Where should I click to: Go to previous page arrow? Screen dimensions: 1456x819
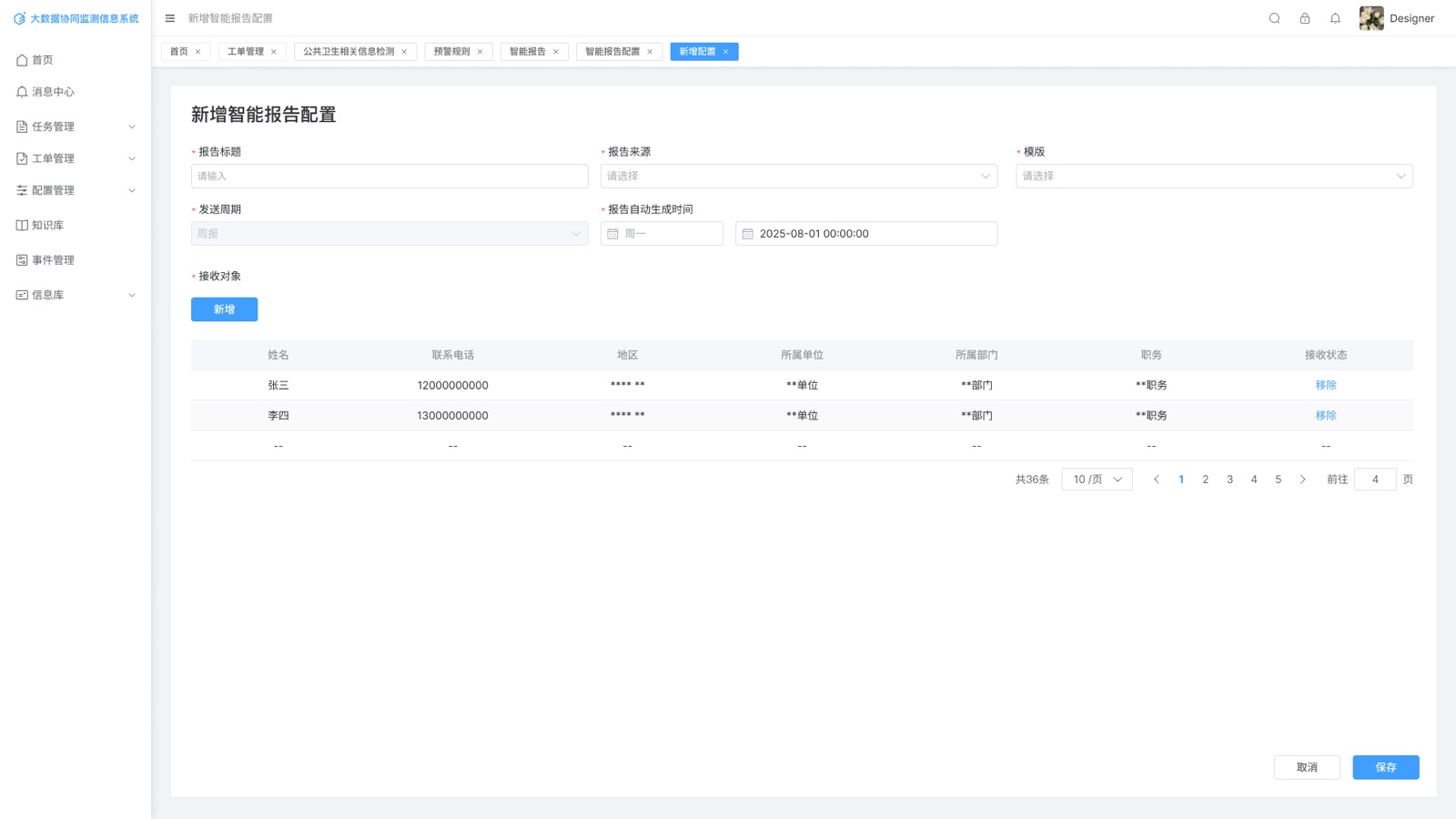(1157, 480)
